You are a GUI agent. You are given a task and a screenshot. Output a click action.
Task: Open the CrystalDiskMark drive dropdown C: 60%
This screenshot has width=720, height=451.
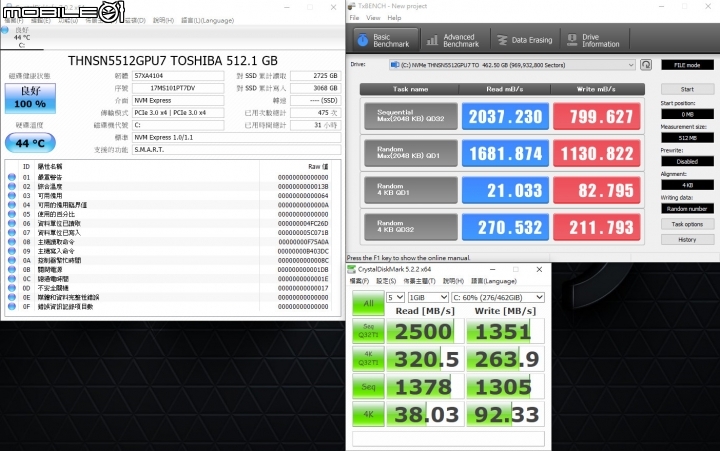pos(498,297)
